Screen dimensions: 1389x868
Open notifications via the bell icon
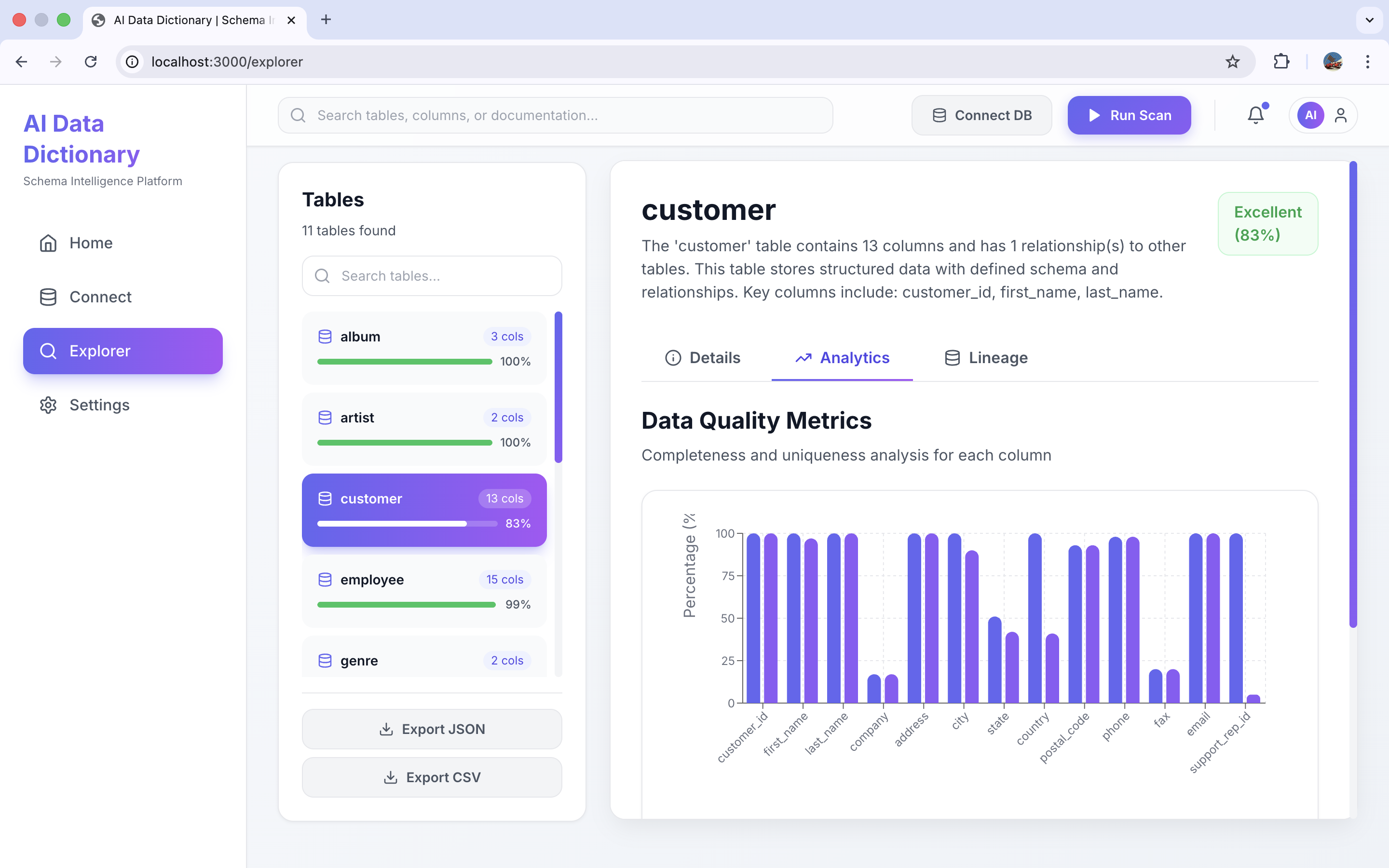(x=1256, y=115)
